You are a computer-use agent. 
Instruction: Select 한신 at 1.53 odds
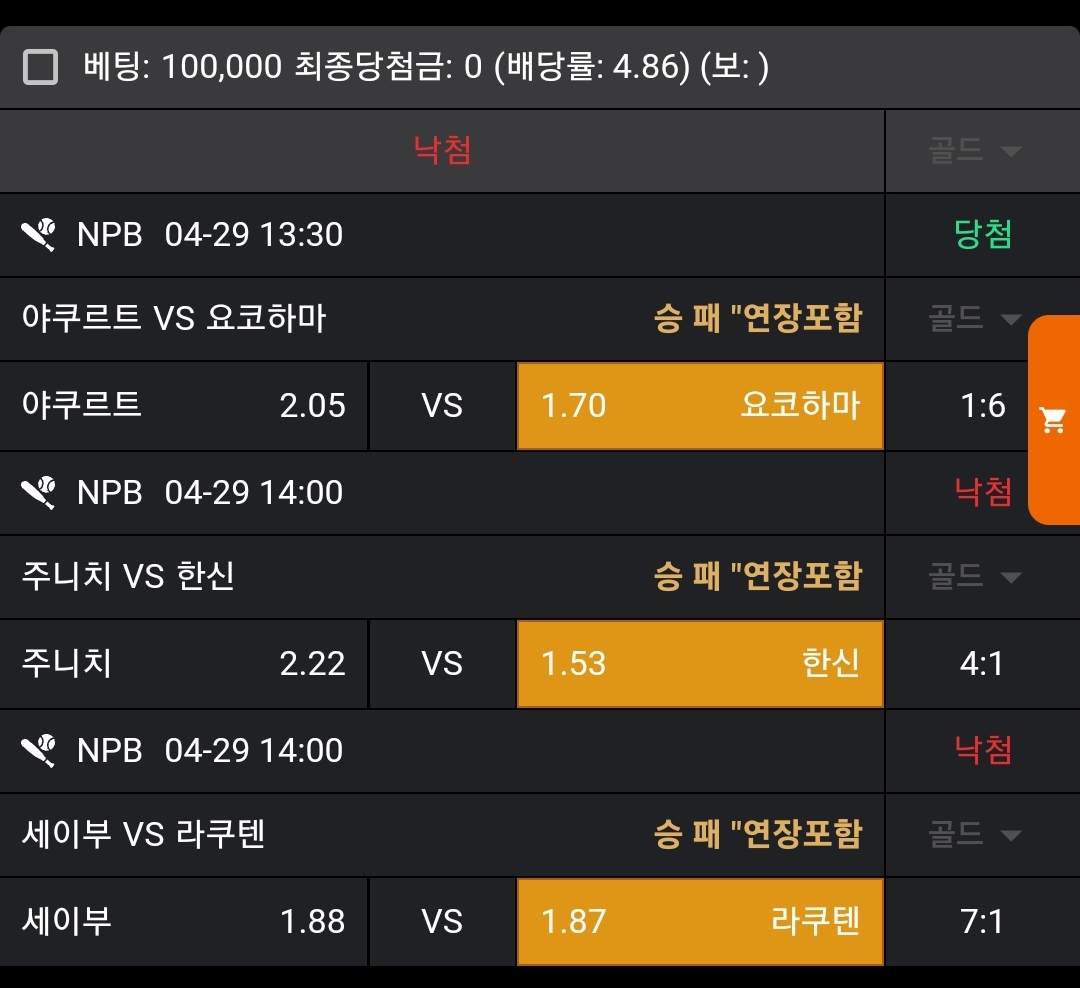(700, 663)
